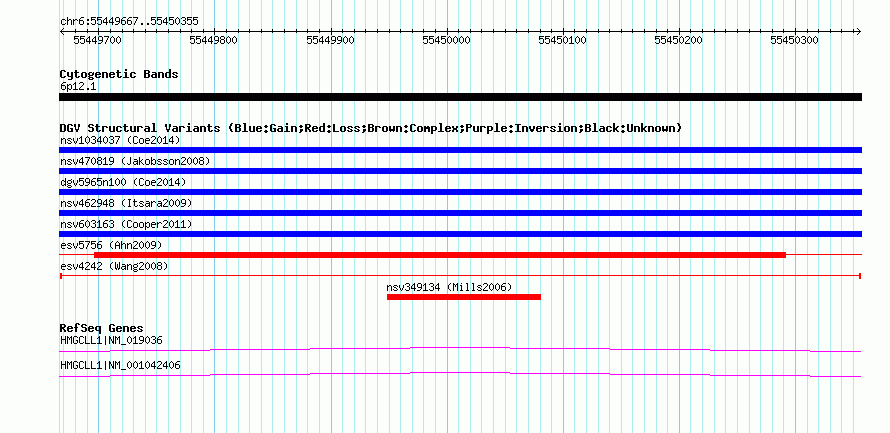Open the nsv349134 (Mills2006) variant label
Screen dimensions: 890x433
[449, 287]
